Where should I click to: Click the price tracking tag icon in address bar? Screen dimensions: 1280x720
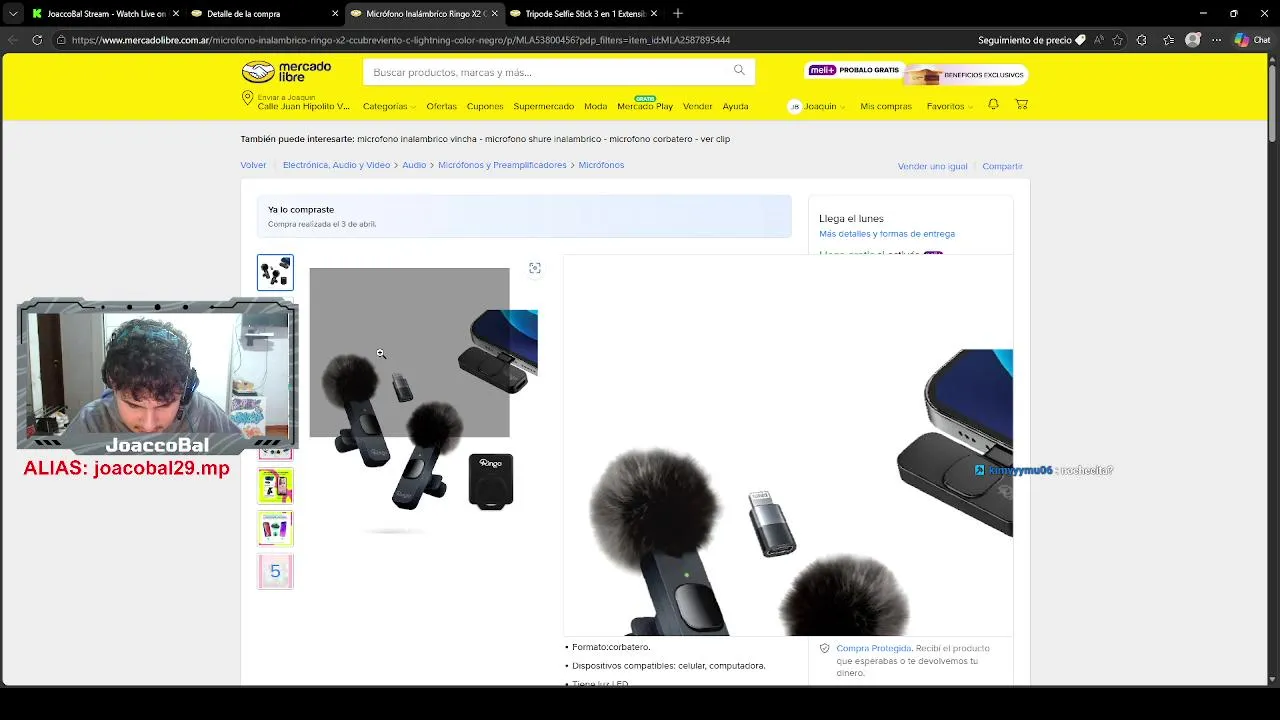click(x=1080, y=40)
